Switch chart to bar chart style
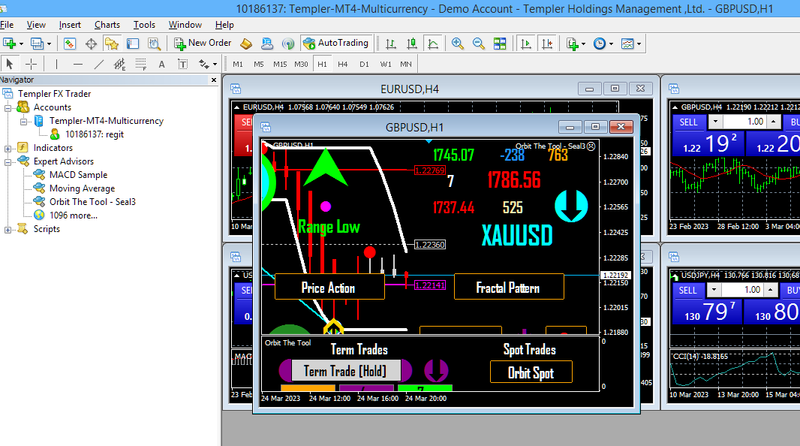Screen dimensions: 800x446 (x=391, y=44)
